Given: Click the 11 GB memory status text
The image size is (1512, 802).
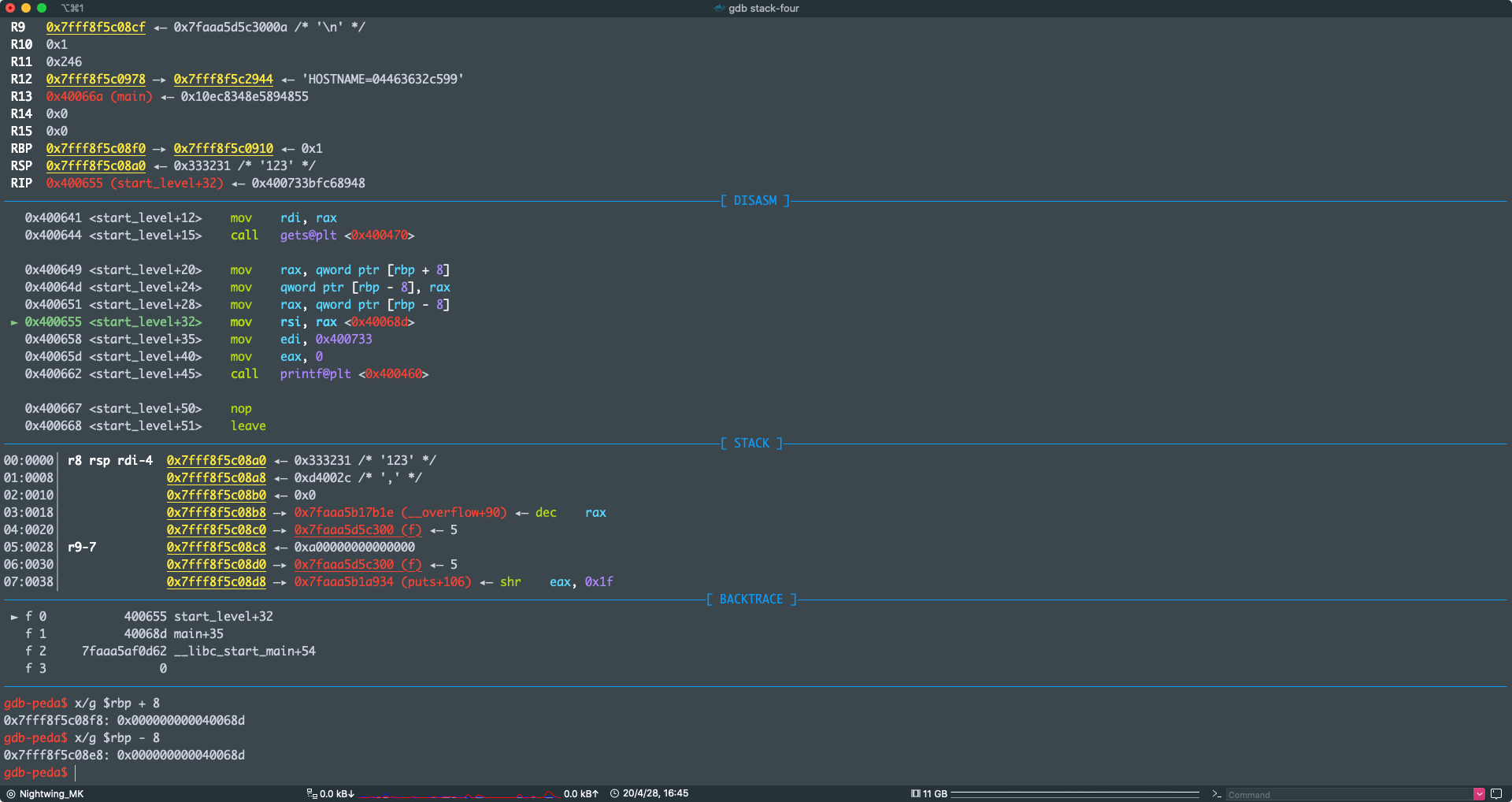Looking at the screenshot, I should pos(935,794).
